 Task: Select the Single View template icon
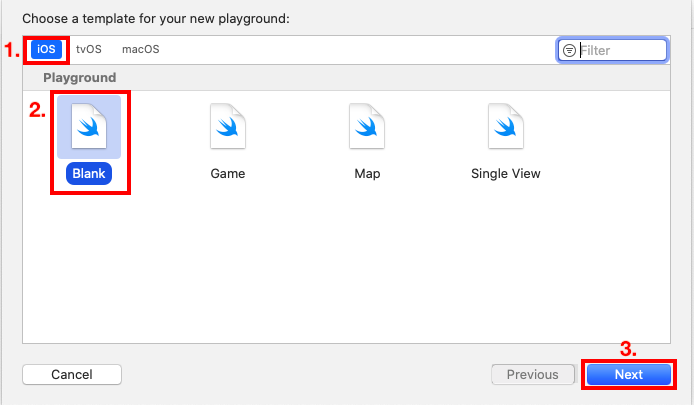[x=506, y=127]
